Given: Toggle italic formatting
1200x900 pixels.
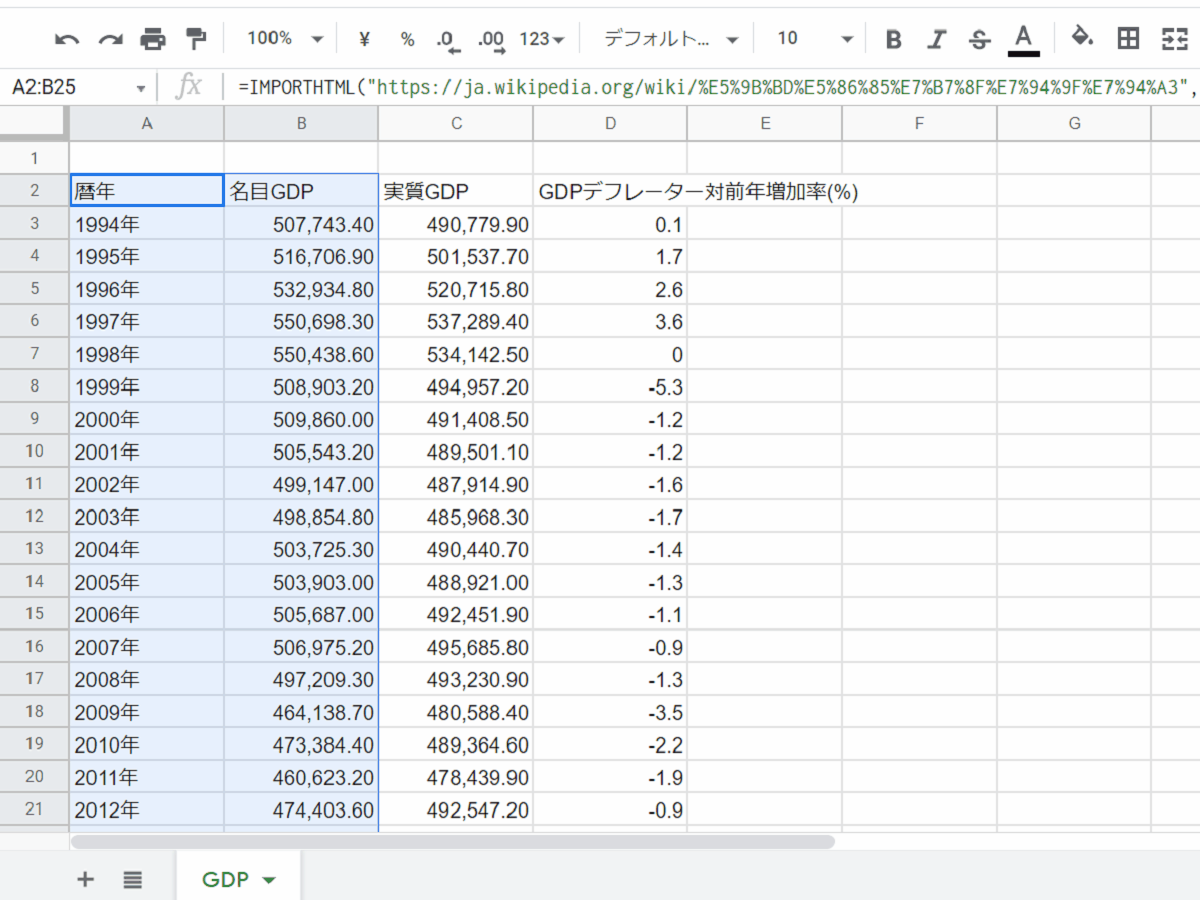Looking at the screenshot, I should point(937,39).
